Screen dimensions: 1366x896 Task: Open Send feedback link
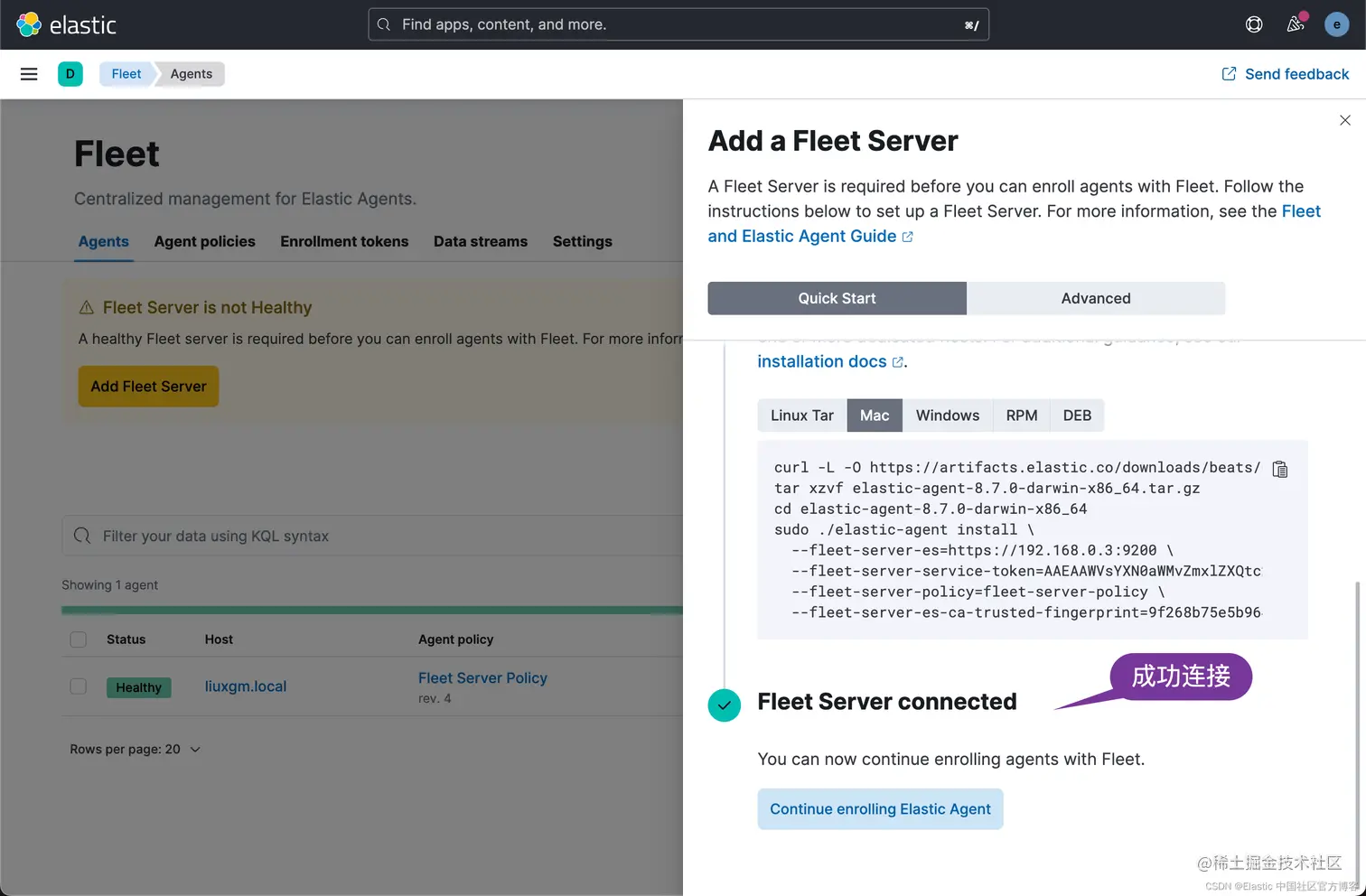(1286, 74)
